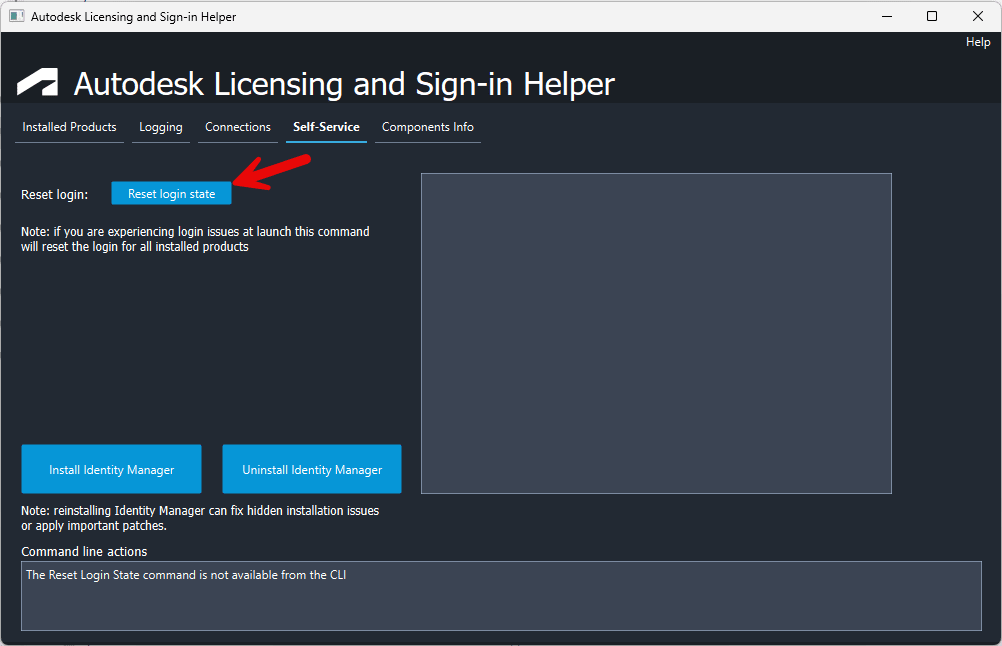1002x646 pixels.
Task: Click the empty output panel on right
Action: [656, 334]
